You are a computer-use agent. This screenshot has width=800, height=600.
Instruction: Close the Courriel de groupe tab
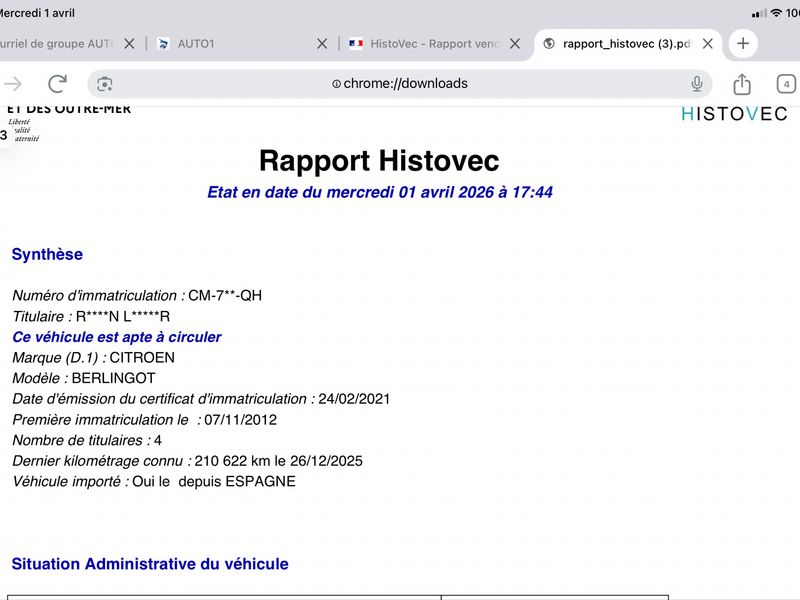[x=129, y=44]
